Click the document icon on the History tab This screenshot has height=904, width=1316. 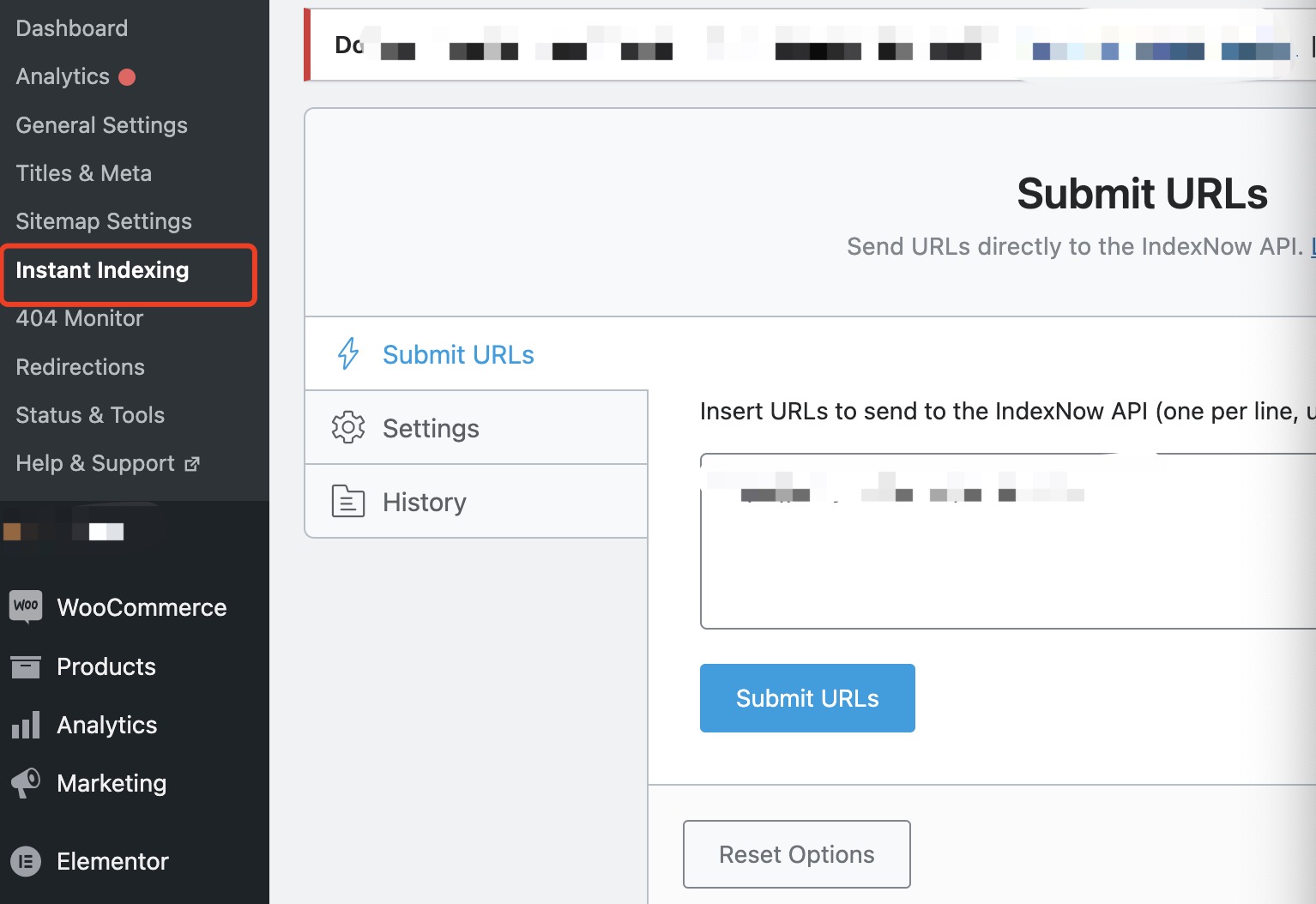[x=347, y=501]
